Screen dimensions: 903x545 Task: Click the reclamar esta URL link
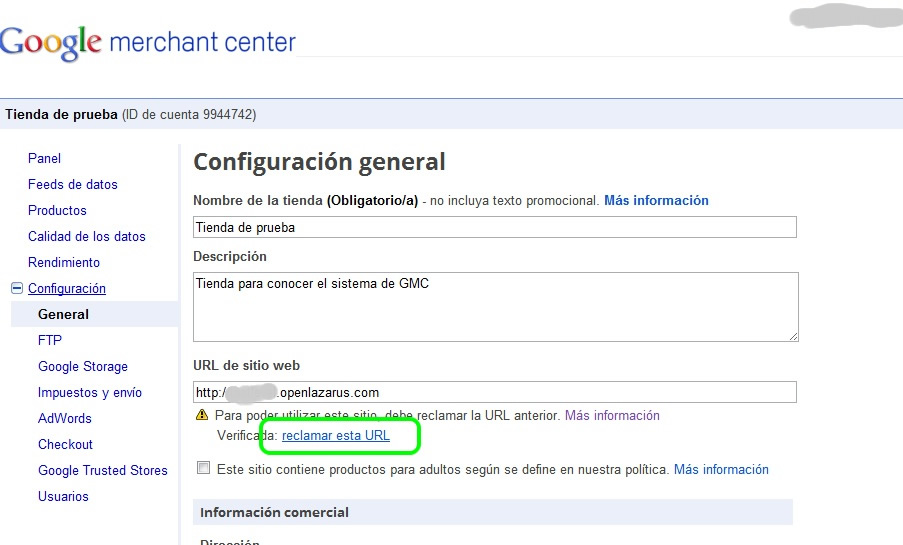(x=336, y=436)
